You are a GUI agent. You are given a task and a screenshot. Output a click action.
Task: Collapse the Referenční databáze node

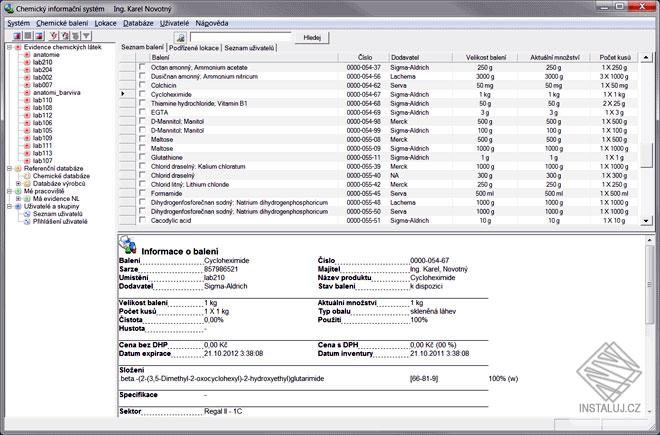(x=8, y=169)
